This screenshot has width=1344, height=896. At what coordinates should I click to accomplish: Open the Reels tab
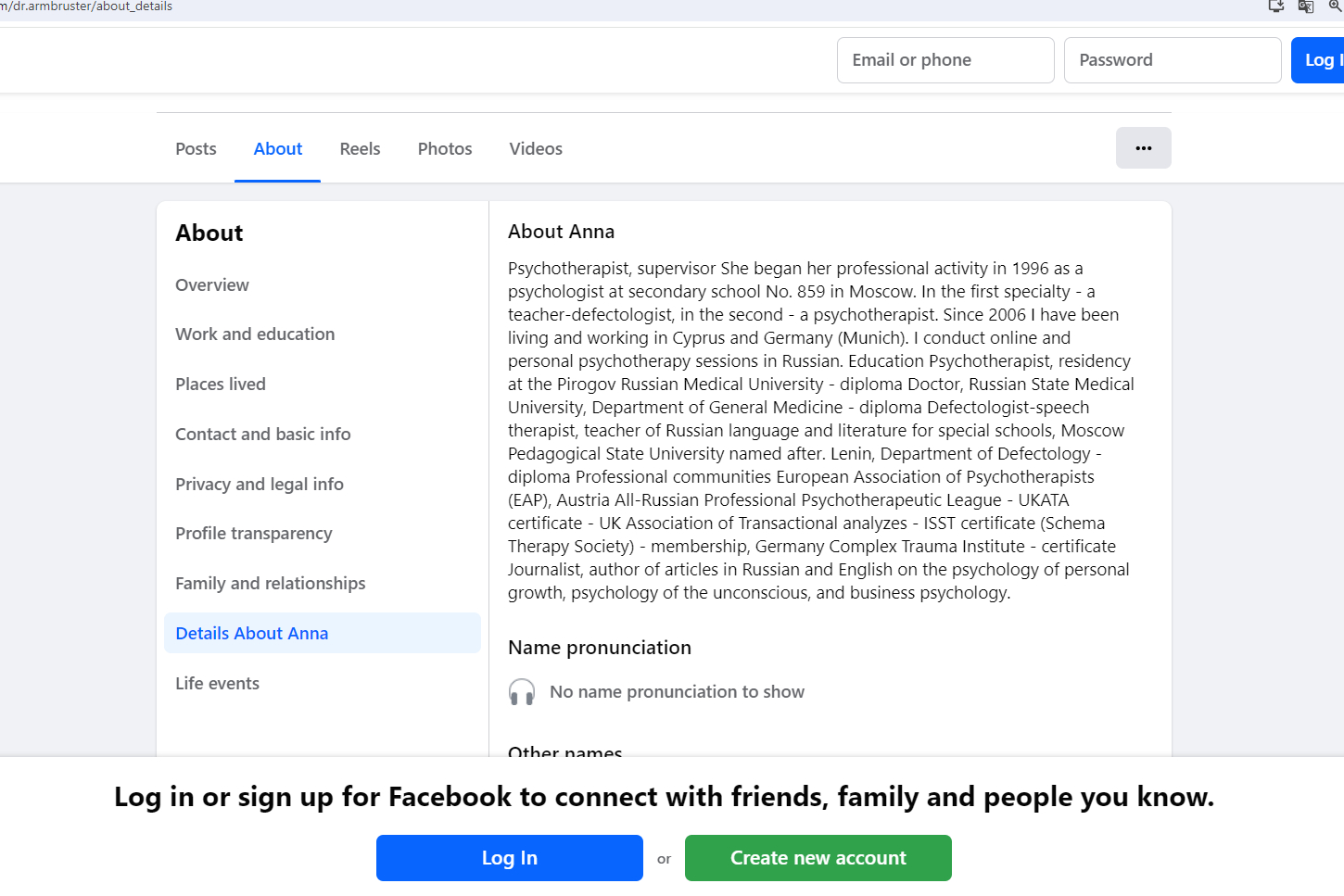click(x=360, y=149)
